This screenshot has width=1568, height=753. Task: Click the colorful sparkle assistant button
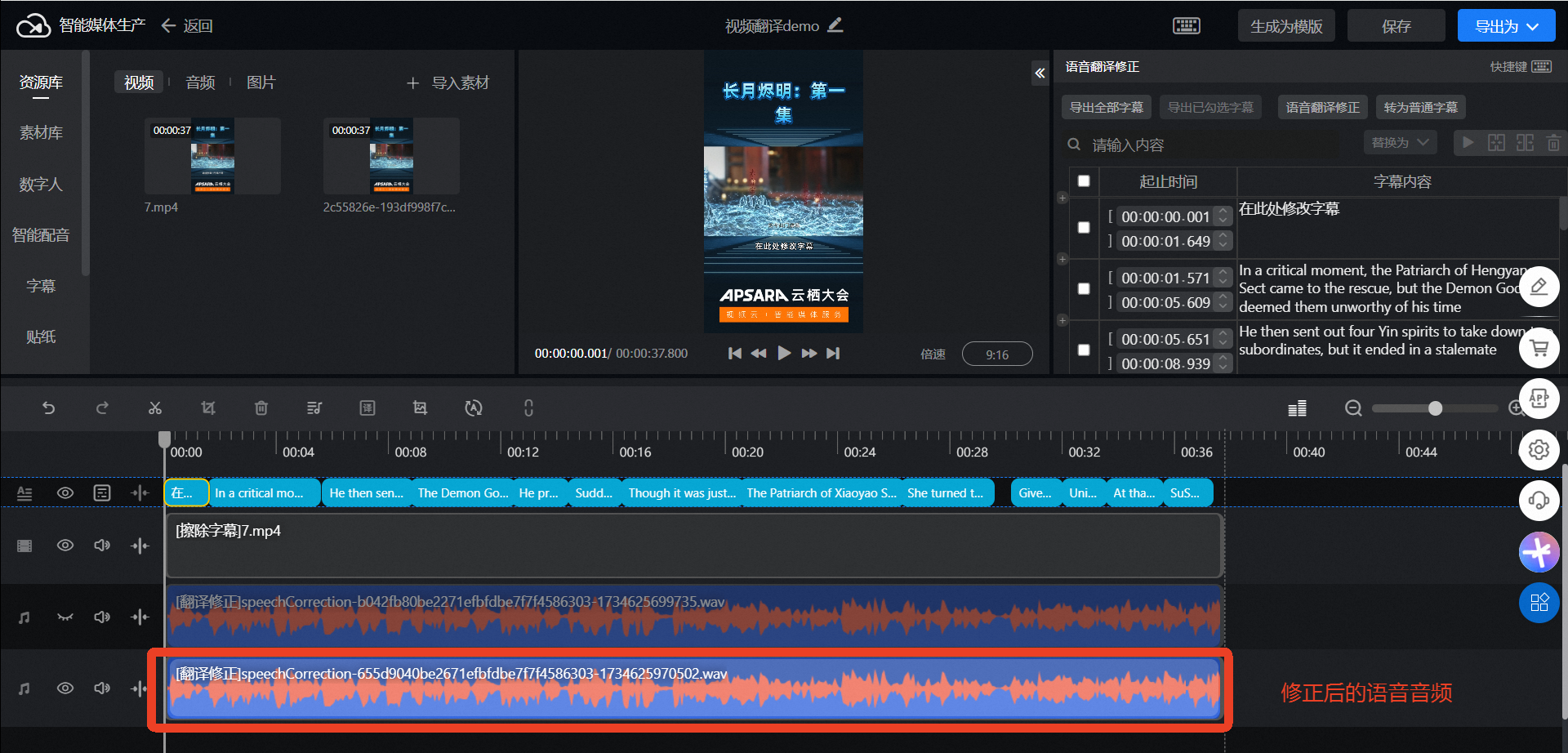point(1539,552)
